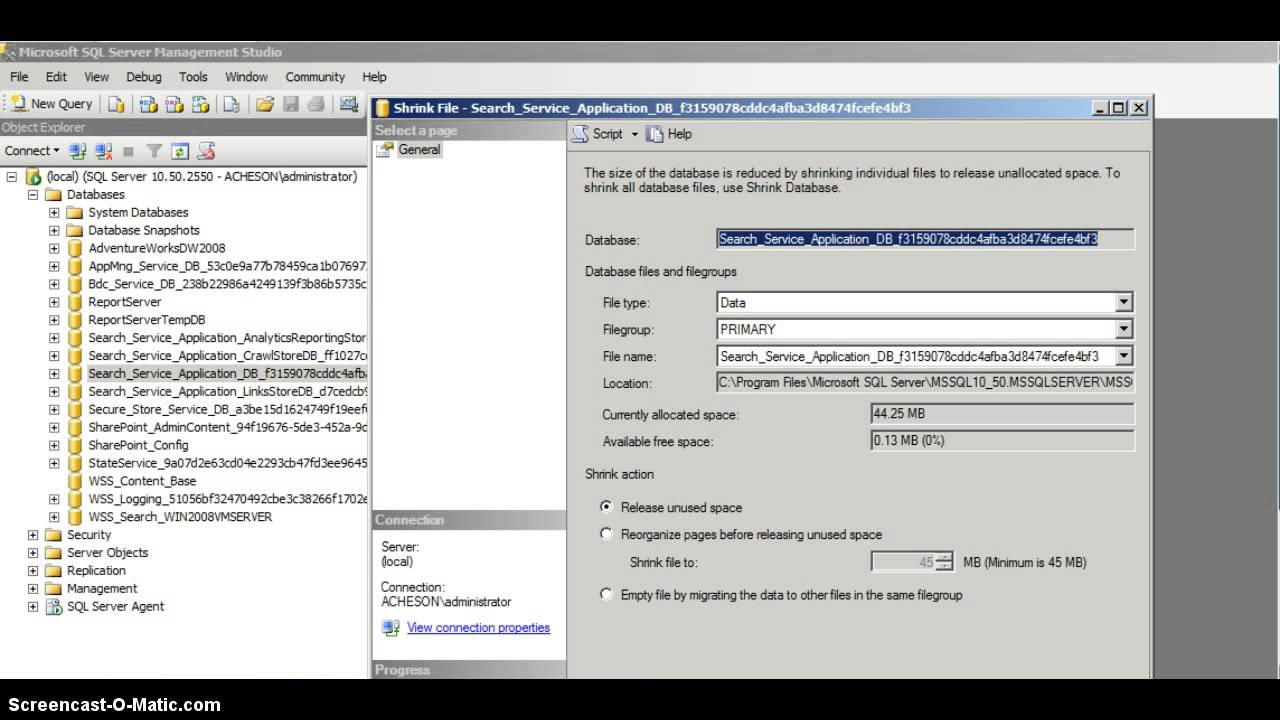Image resolution: width=1280 pixels, height=720 pixels.
Task: Collapse the Databases tree node
Action: click(33, 195)
